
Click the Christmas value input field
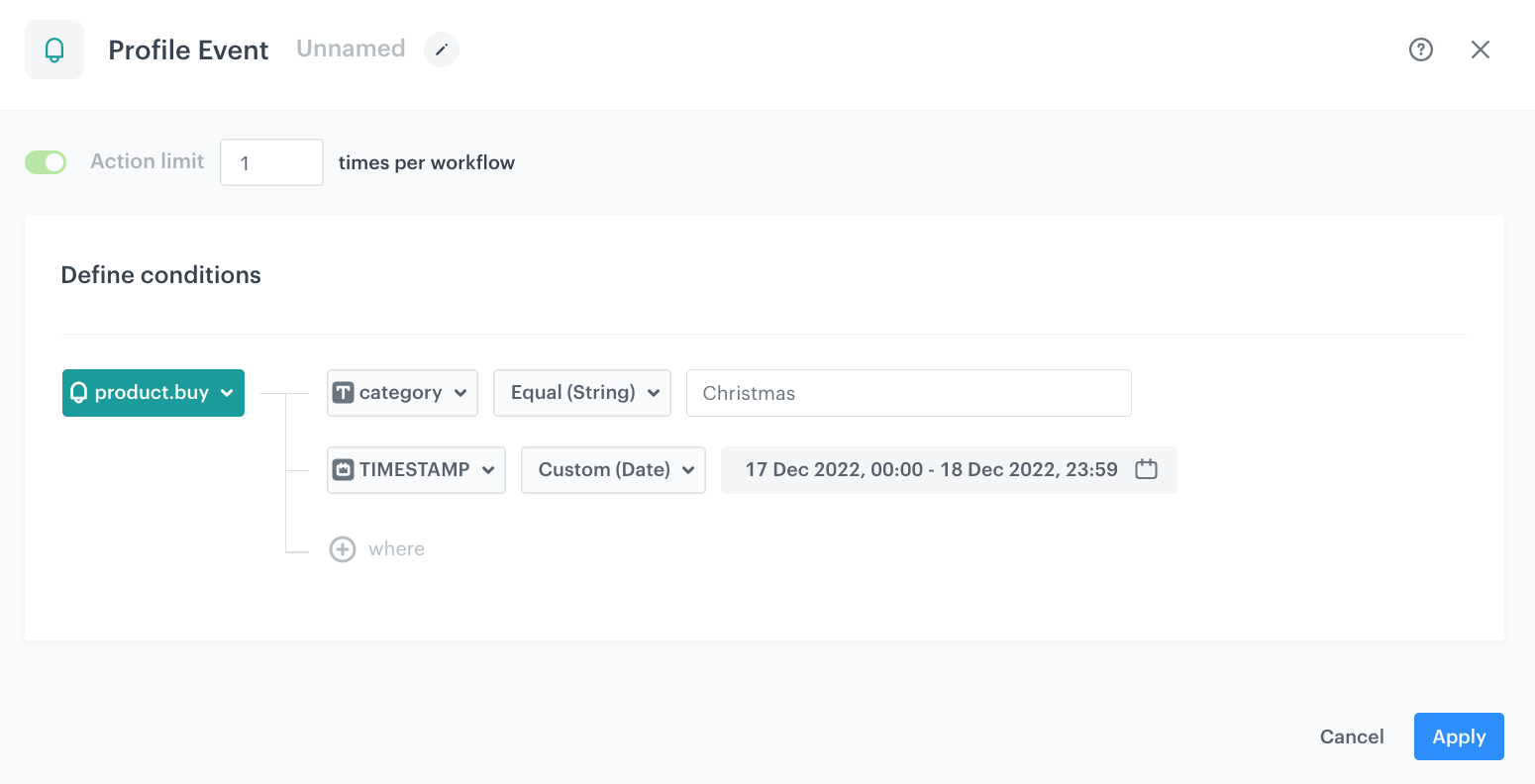pyautogui.click(x=908, y=393)
